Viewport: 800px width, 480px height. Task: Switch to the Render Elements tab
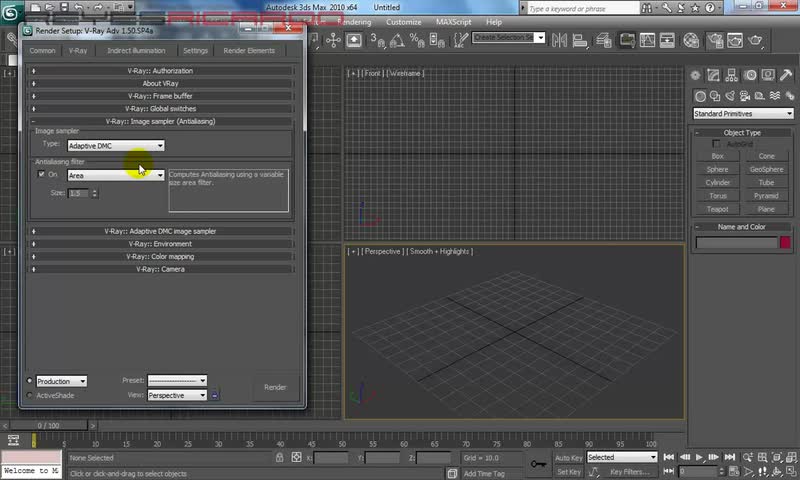249,50
